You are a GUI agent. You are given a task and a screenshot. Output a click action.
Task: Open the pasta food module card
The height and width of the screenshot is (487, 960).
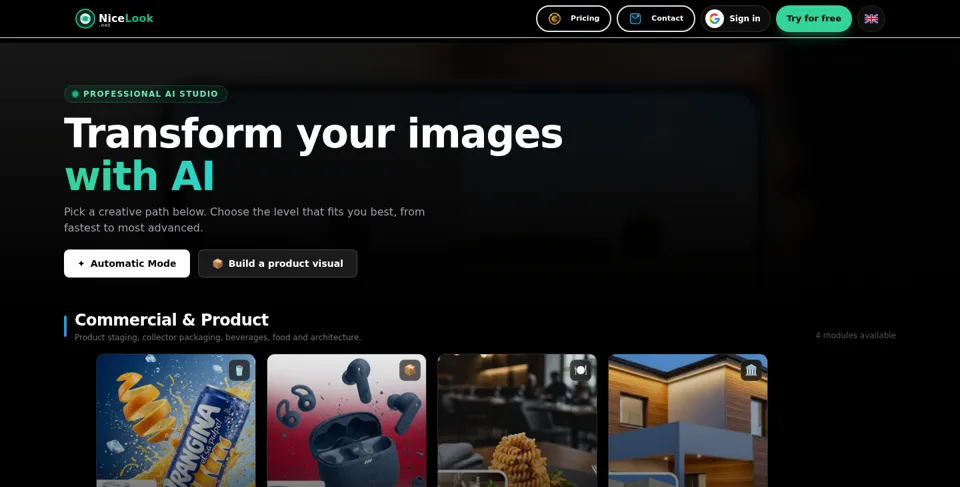tap(517, 420)
